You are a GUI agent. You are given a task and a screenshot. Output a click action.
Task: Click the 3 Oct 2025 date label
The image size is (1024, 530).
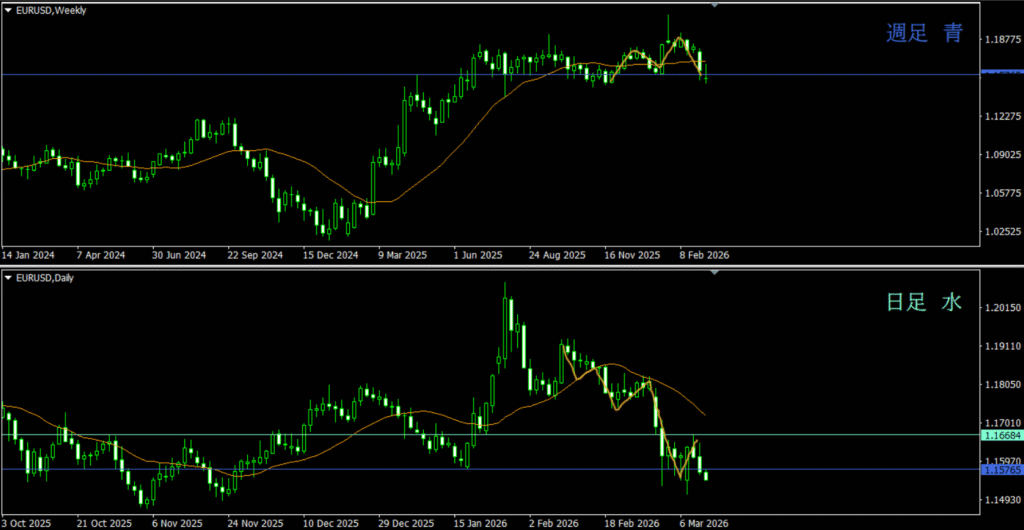(27, 522)
